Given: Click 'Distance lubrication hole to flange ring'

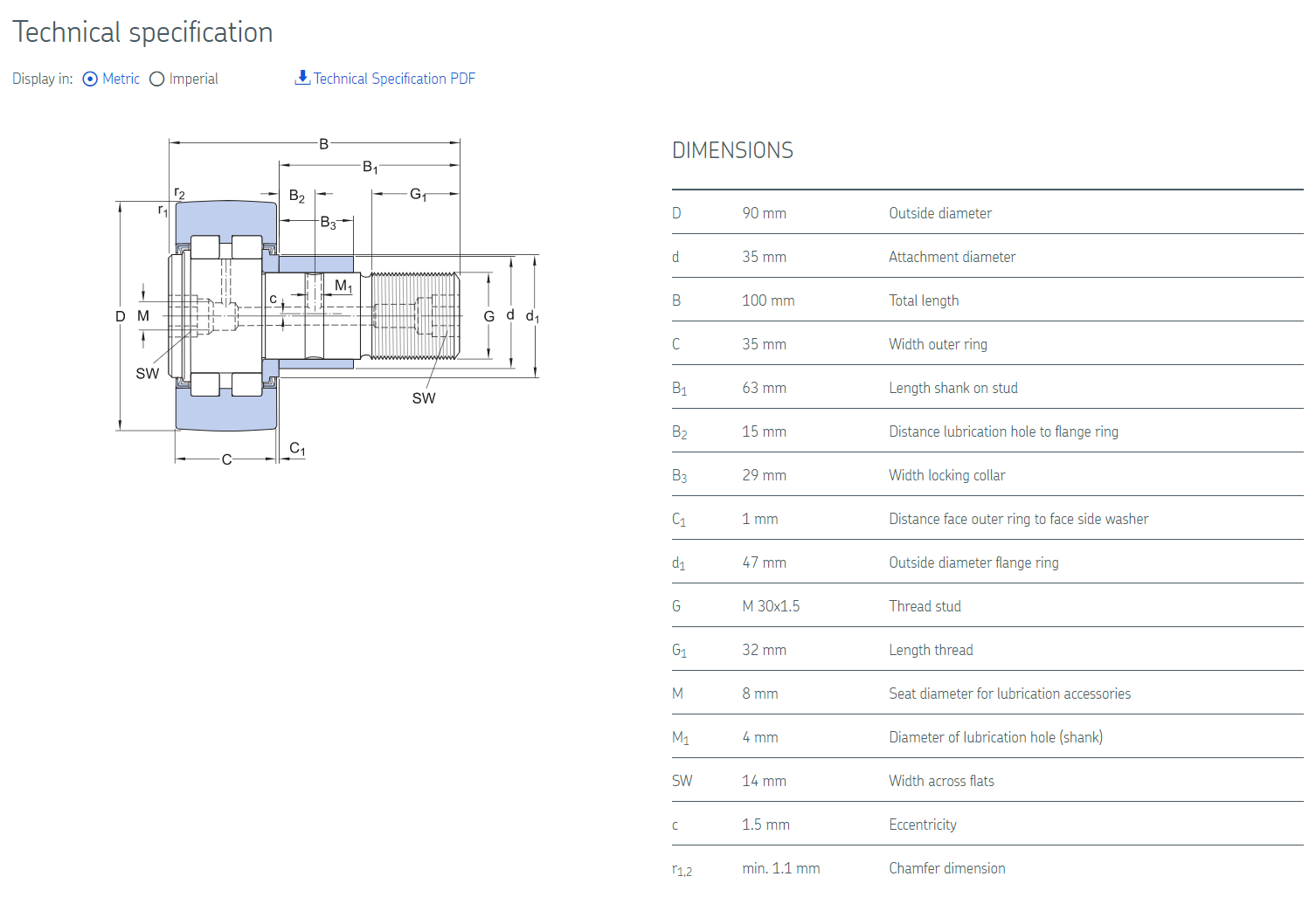Looking at the screenshot, I should point(1003,431).
